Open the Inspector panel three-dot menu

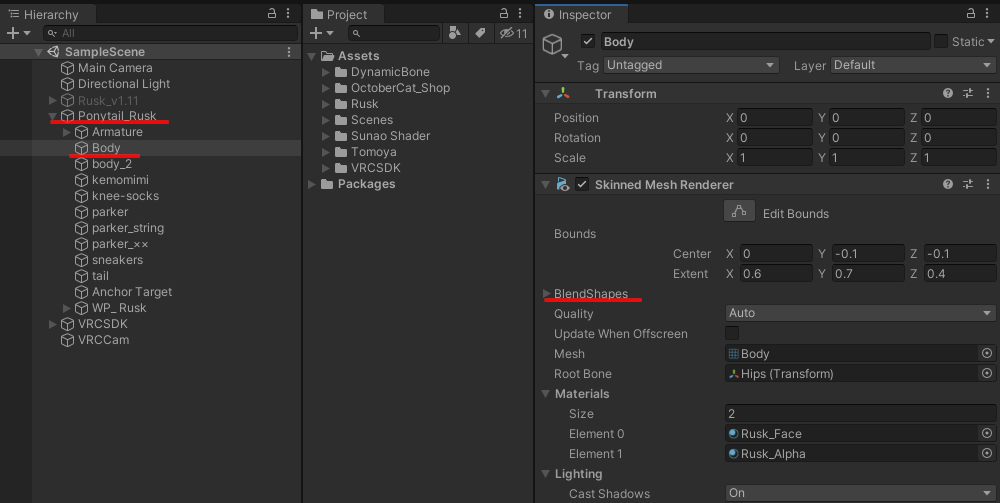(987, 13)
